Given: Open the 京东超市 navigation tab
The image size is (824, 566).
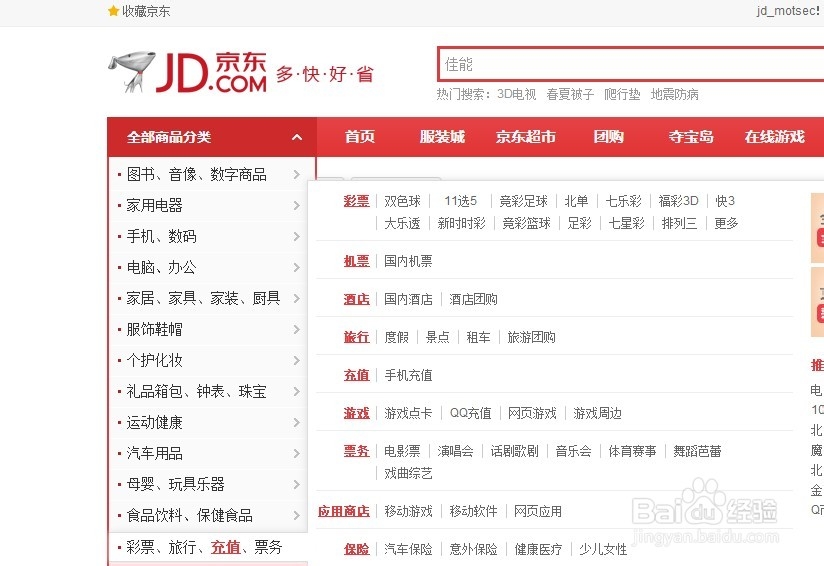Looking at the screenshot, I should tap(526, 137).
